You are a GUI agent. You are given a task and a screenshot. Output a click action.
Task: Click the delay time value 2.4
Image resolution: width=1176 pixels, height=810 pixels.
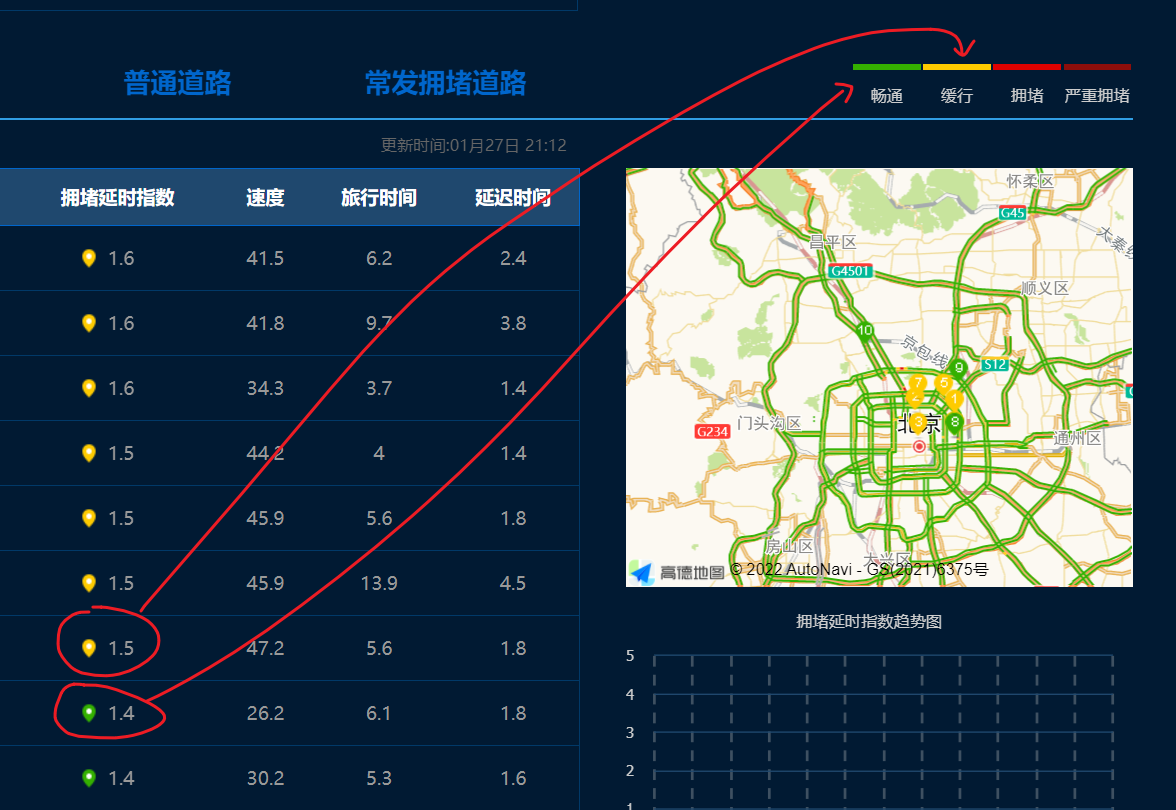tap(513, 258)
